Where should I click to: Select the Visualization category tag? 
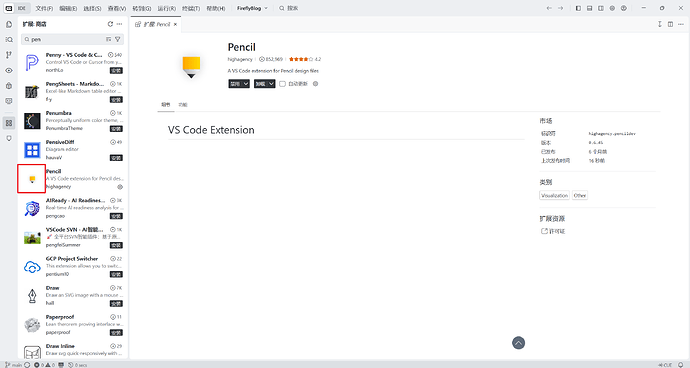(554, 195)
